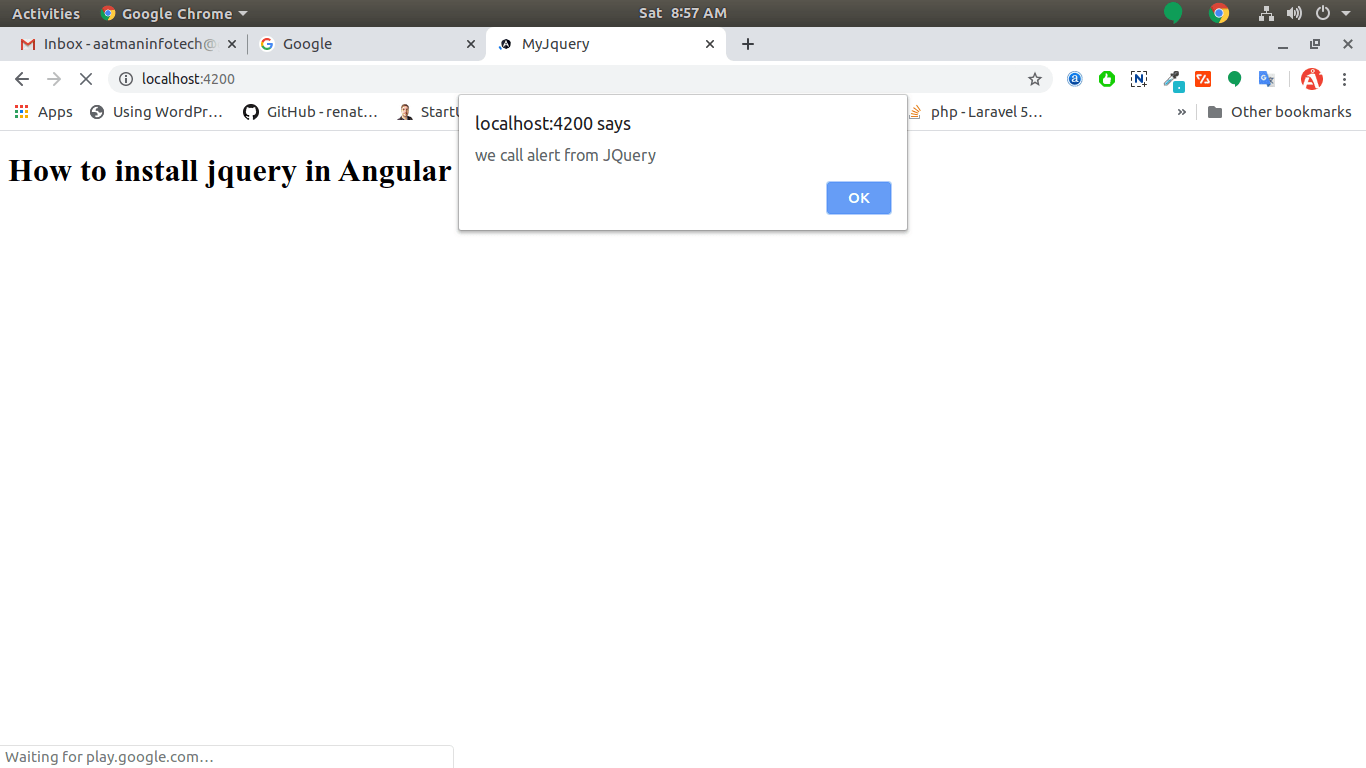This screenshot has width=1366, height=768.
Task: Open the Google Chrome app menu in top bar
Action: [x=174, y=14]
